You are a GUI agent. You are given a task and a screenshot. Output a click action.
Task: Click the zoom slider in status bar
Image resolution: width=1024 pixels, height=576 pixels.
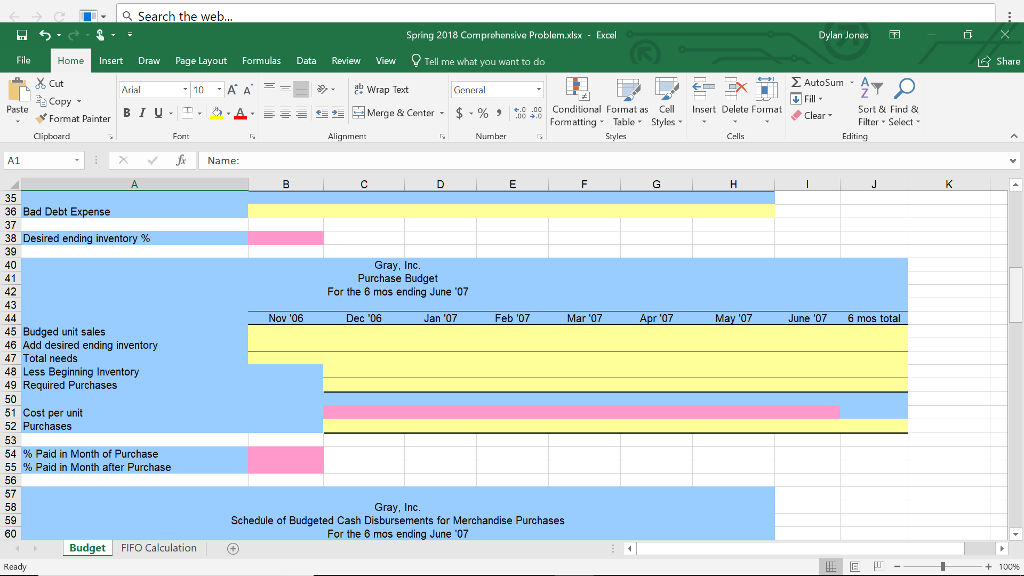942,567
